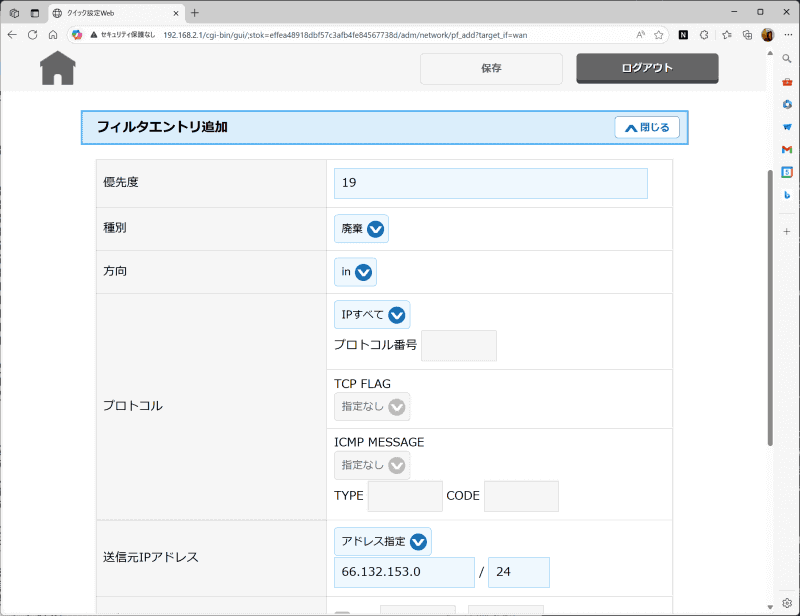
Task: Click the browser profile avatar
Action: (766, 34)
